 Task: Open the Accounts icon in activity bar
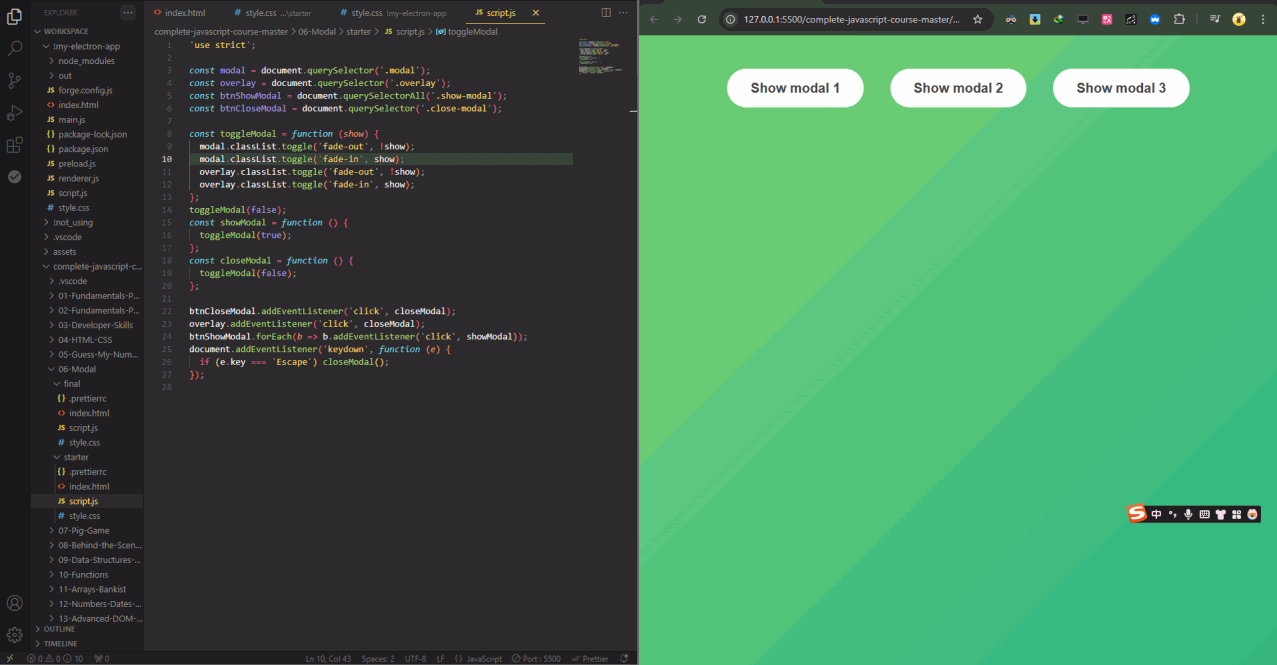click(x=15, y=603)
